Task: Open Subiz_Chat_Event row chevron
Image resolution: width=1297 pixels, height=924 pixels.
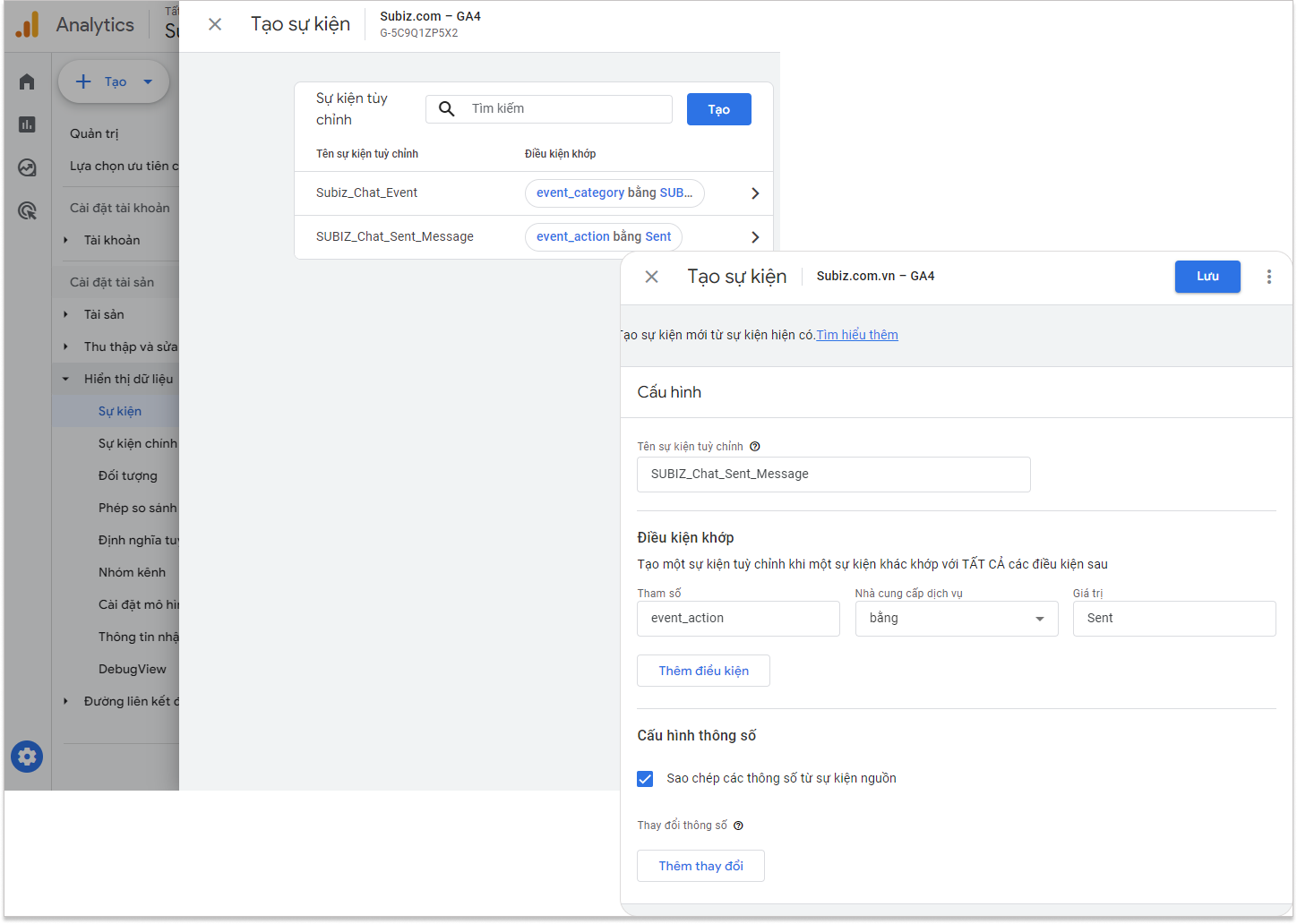Action: point(754,193)
